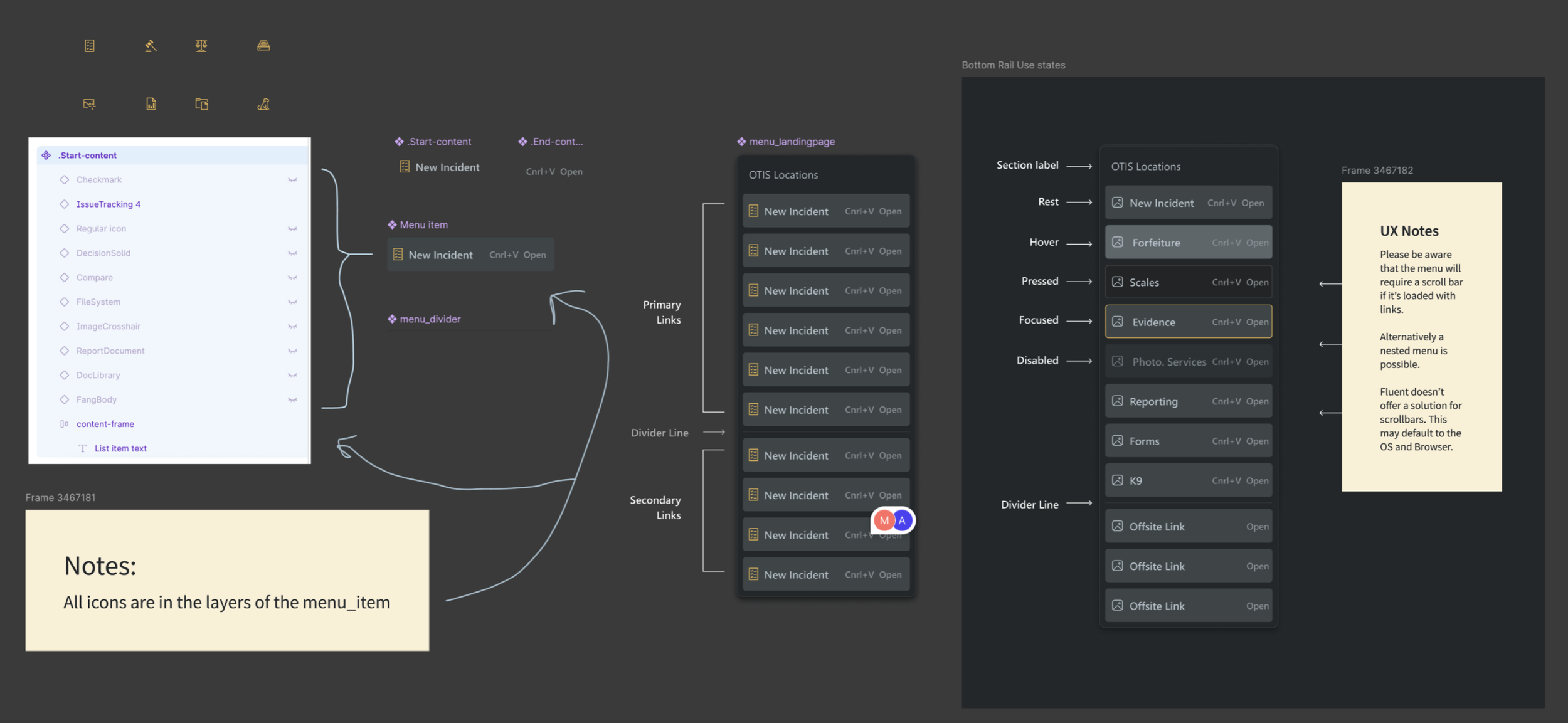Click the M and A collaborator avatars
This screenshot has height=723, width=1568.
(893, 520)
